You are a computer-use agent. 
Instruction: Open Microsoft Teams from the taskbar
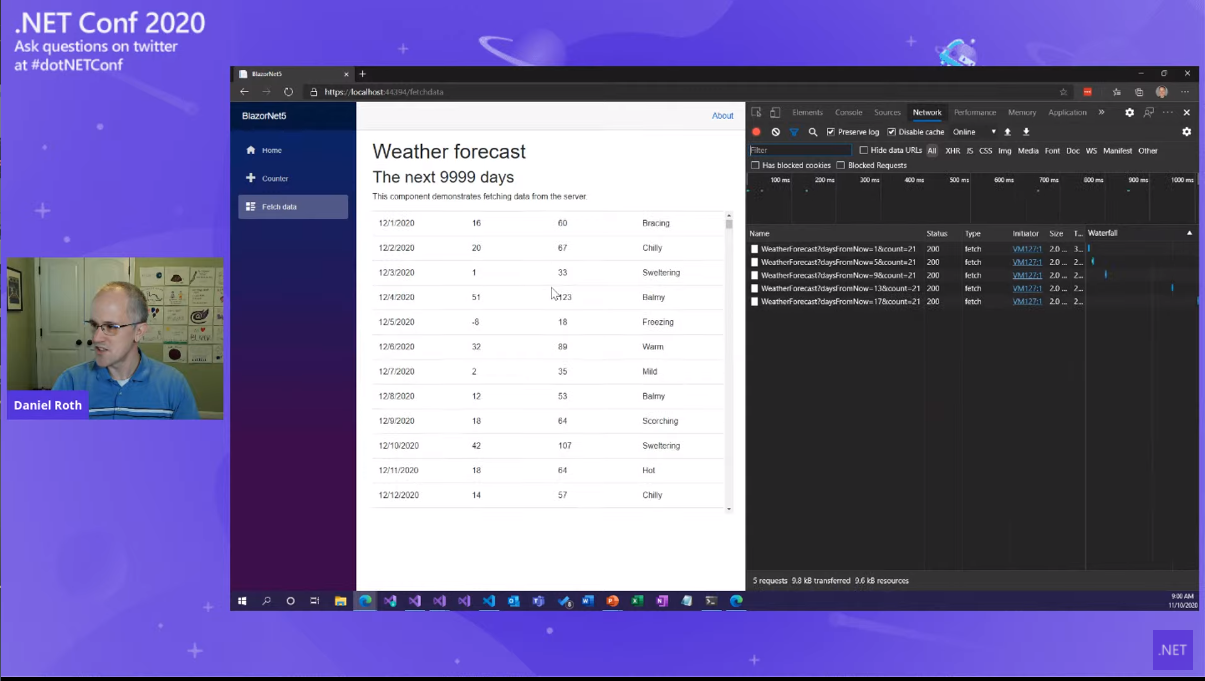[x=538, y=601]
